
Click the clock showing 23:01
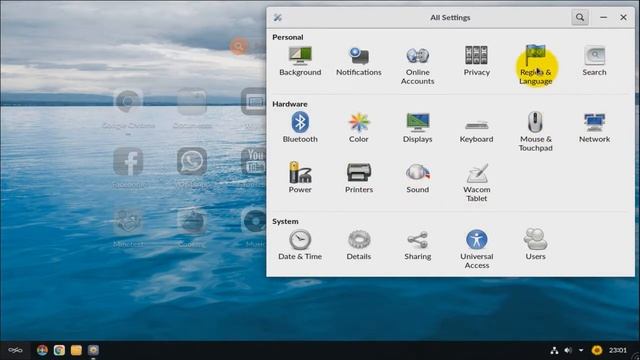618,350
